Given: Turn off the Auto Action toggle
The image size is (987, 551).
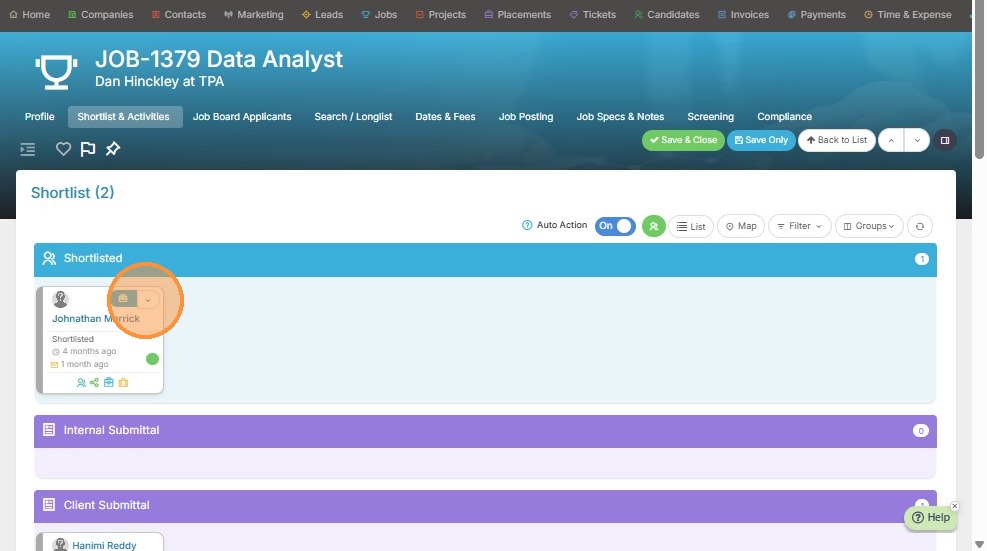Looking at the screenshot, I should tap(615, 226).
